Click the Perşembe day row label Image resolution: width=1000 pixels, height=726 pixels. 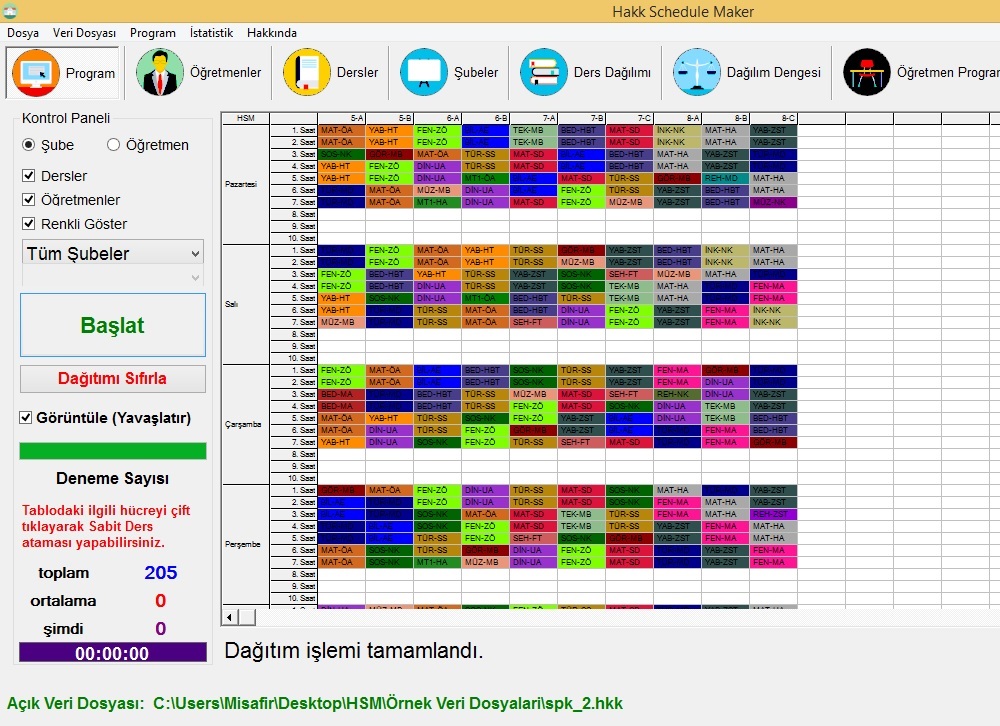(x=246, y=544)
